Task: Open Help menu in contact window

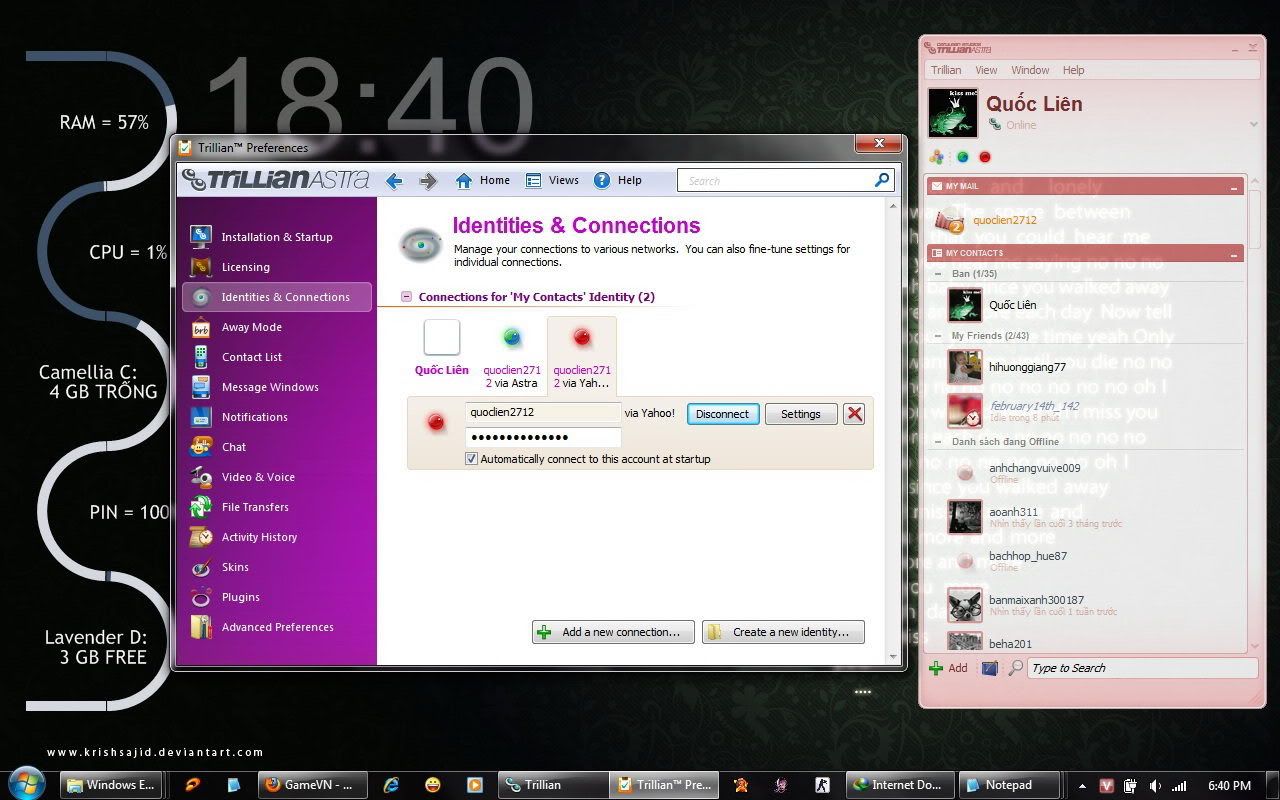Action: tap(1073, 70)
